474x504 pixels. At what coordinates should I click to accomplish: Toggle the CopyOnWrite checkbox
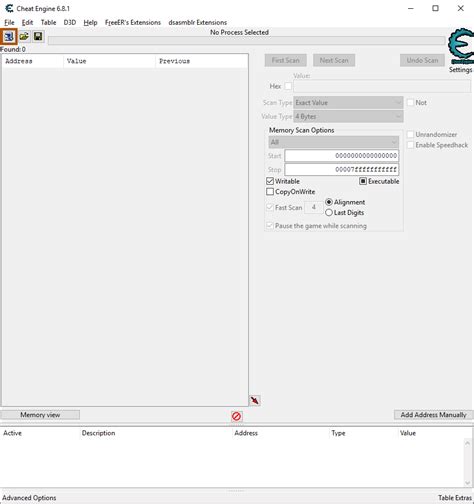click(270, 192)
